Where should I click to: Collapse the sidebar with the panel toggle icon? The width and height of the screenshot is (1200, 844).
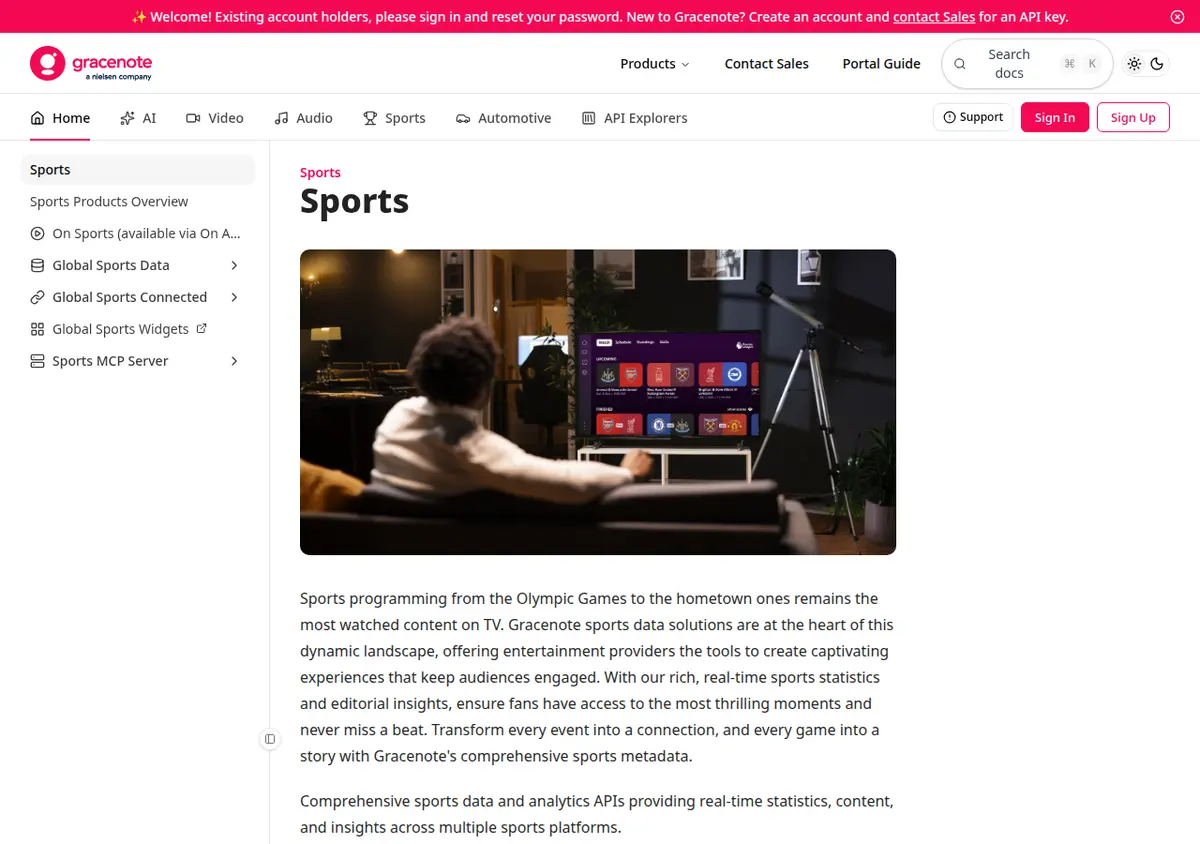coord(270,739)
